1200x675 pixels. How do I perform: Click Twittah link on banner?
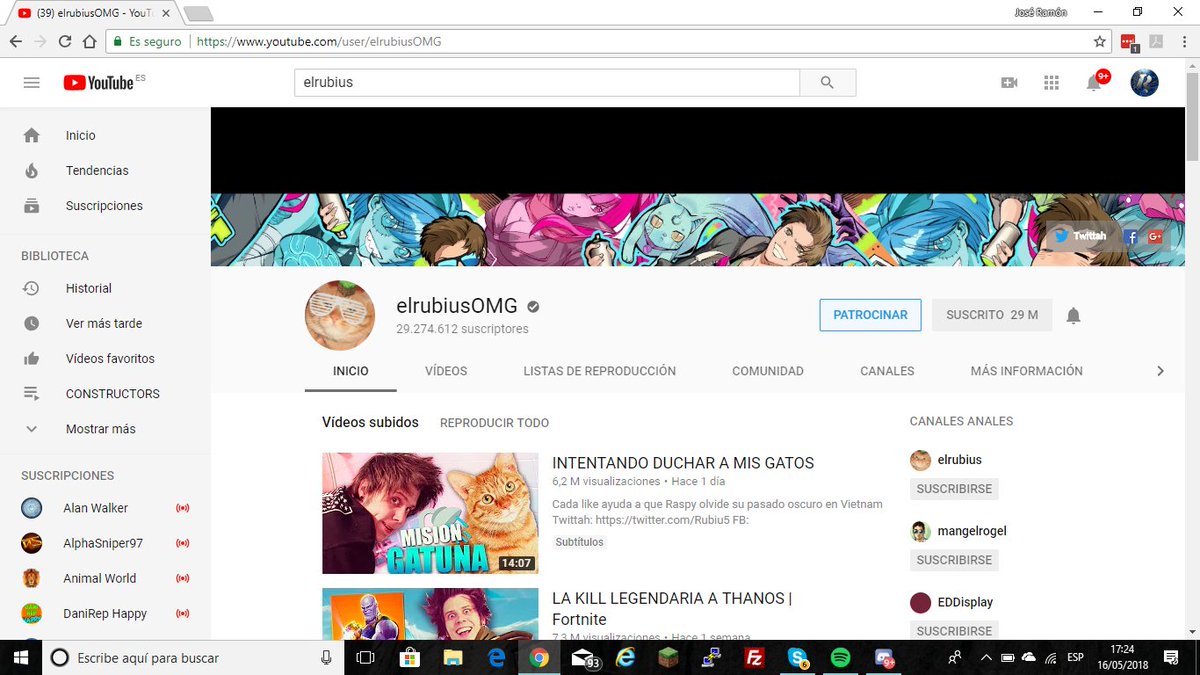(1080, 236)
